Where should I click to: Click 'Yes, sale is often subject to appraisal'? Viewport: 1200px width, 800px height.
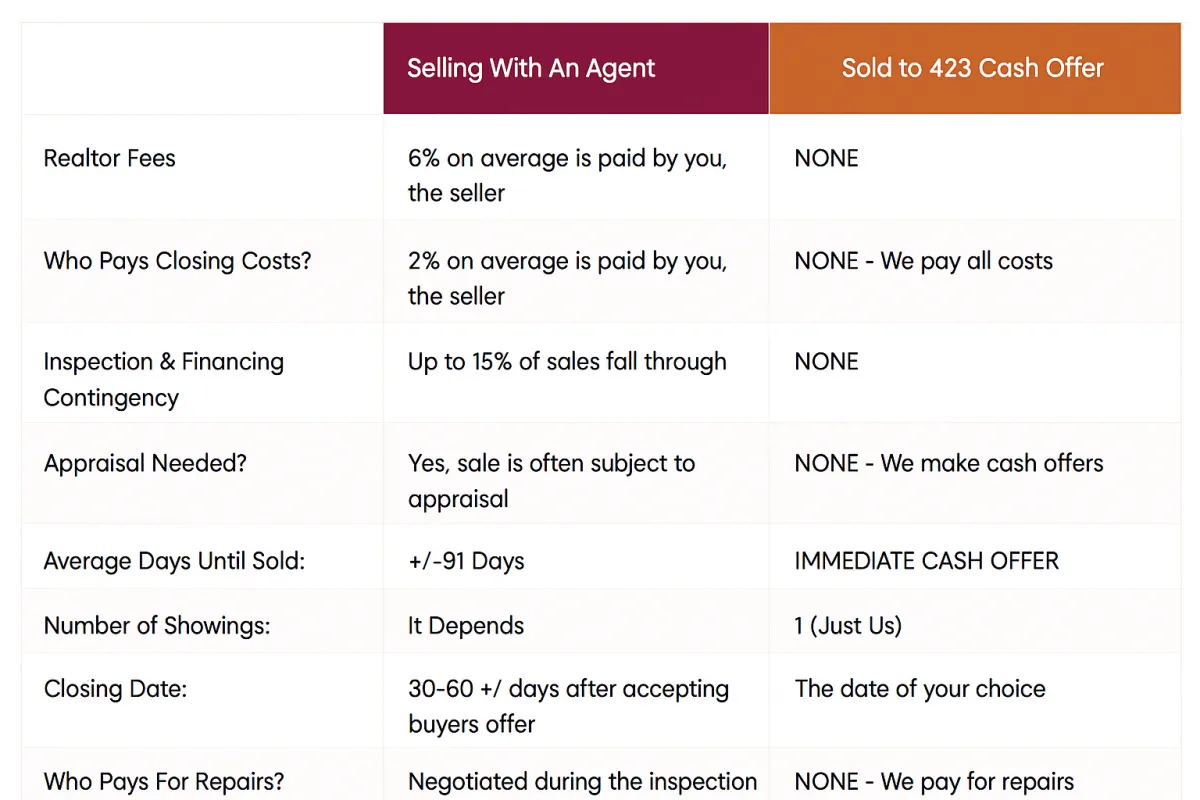(552, 481)
